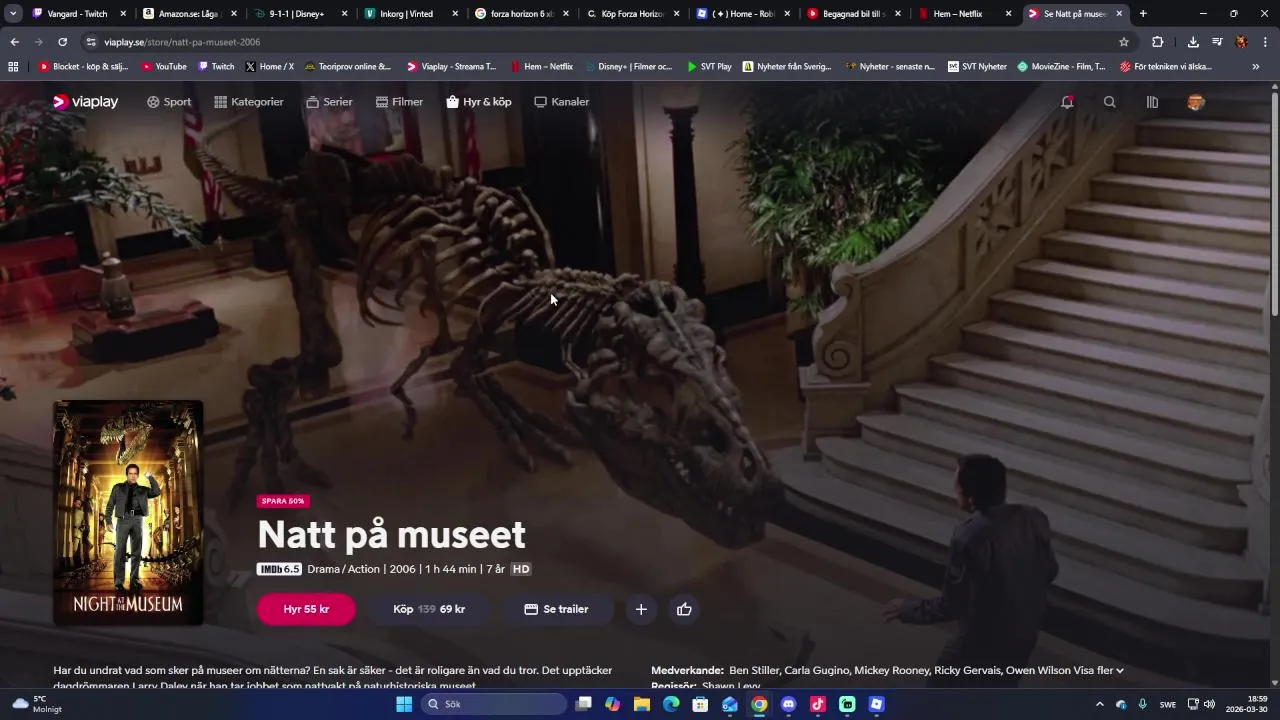Viewport: 1280px width, 720px height.
Task: Go back to the previous page
Action: [14, 42]
